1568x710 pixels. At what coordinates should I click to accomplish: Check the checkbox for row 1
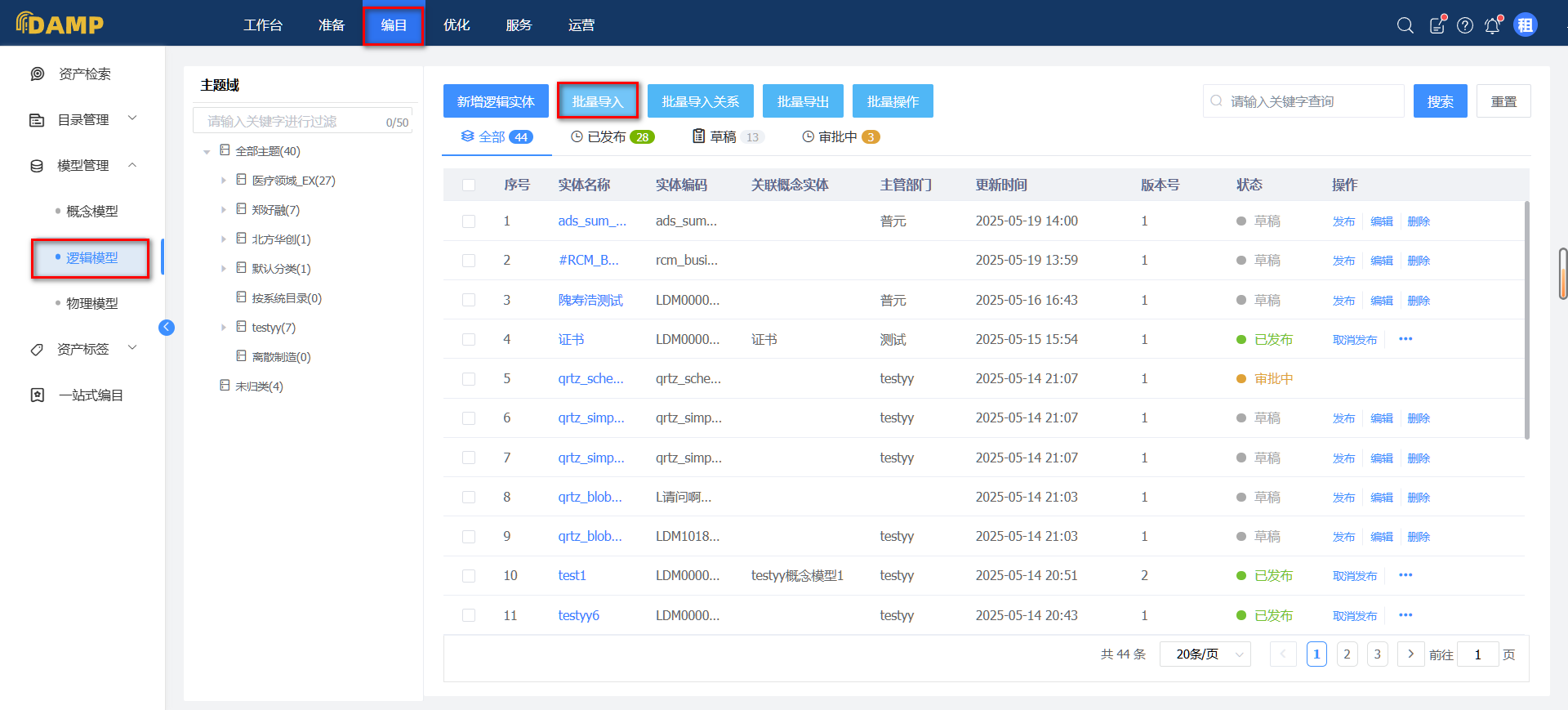point(469,221)
